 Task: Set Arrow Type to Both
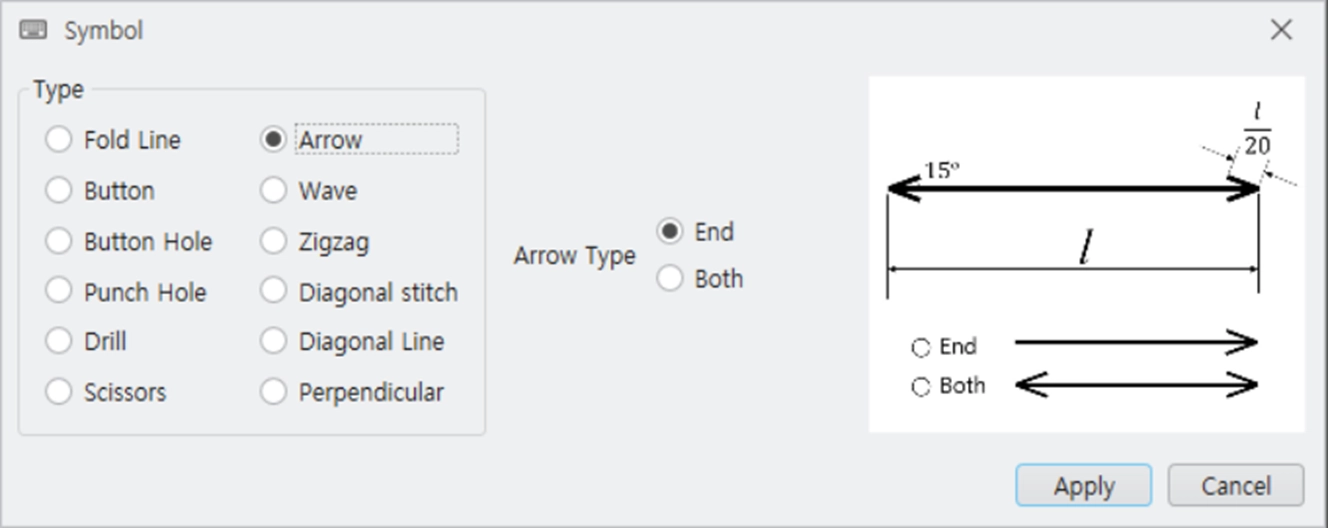700,278
